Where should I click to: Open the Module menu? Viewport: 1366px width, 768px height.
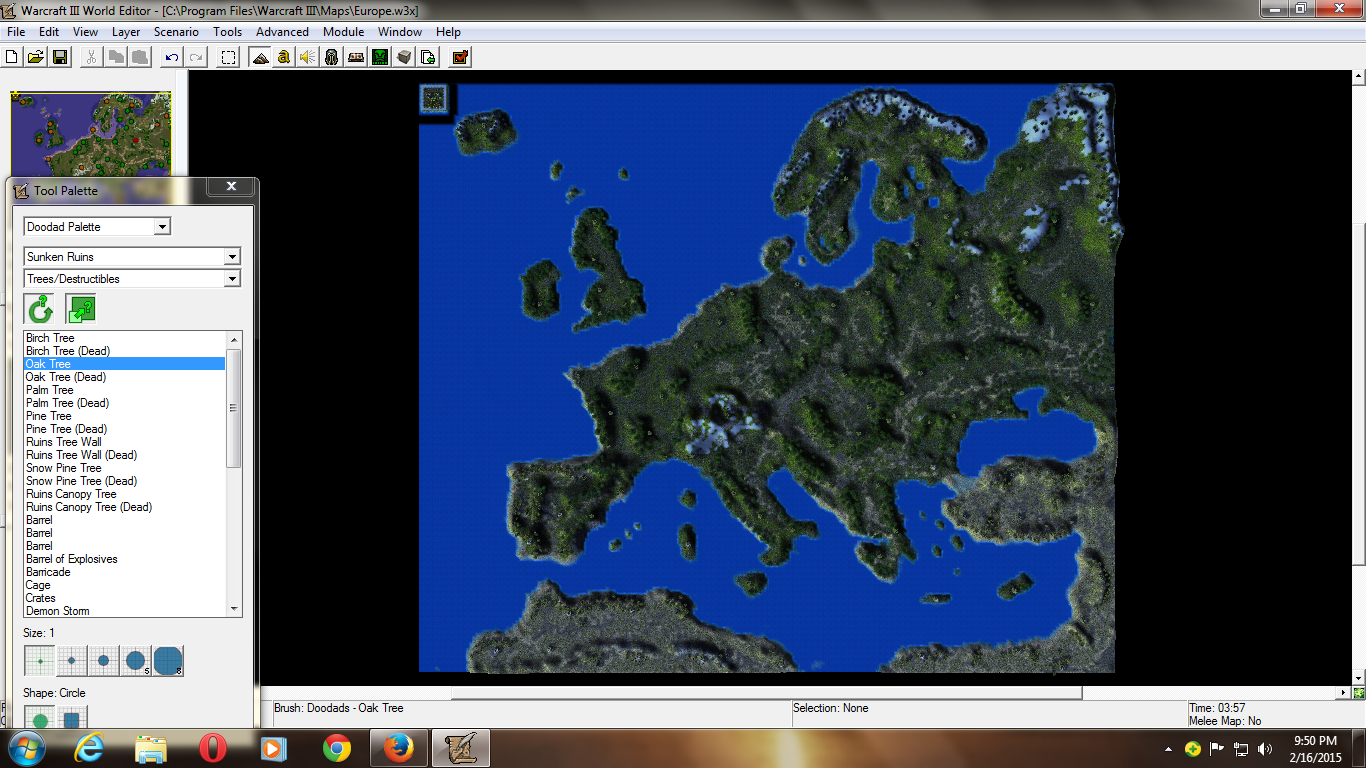click(x=343, y=32)
